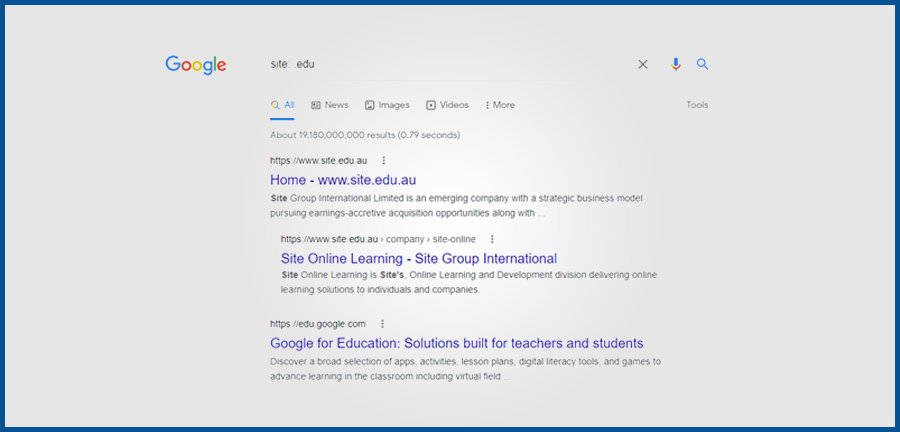The image size is (900, 432).
Task: Click the https://www.site.edu.au URL text
Action: click(320, 160)
